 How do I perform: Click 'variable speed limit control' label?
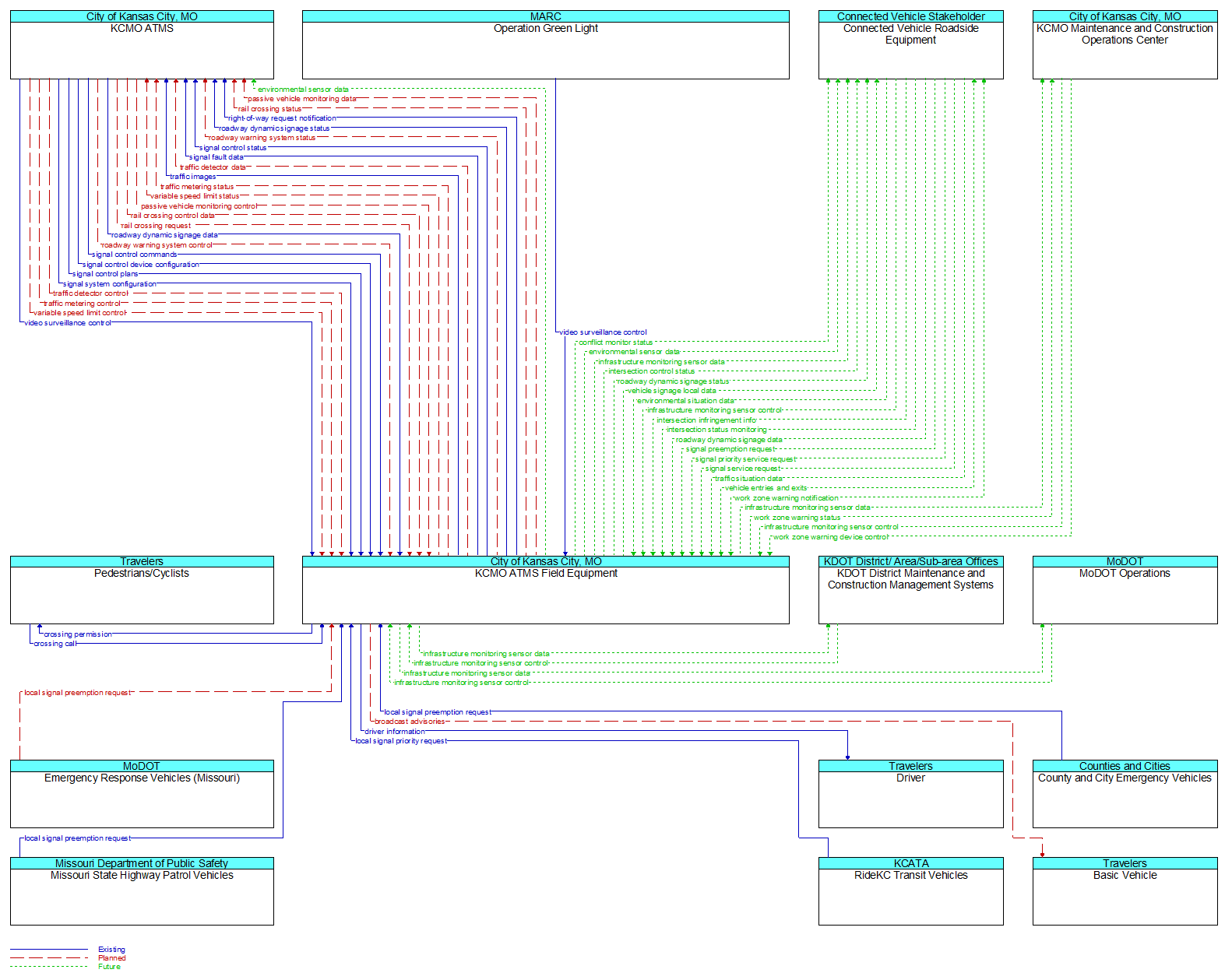(x=79, y=313)
